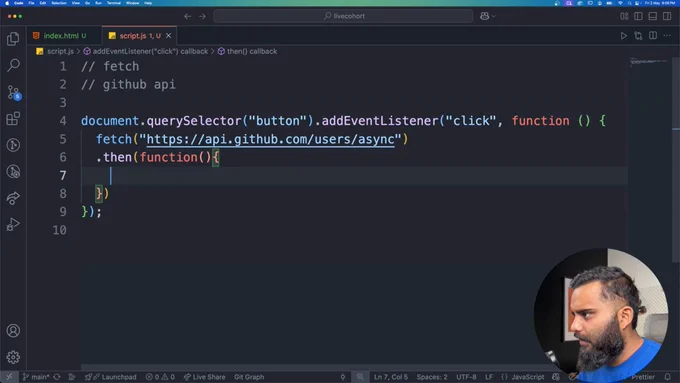Open the Help menu

(148, 3)
